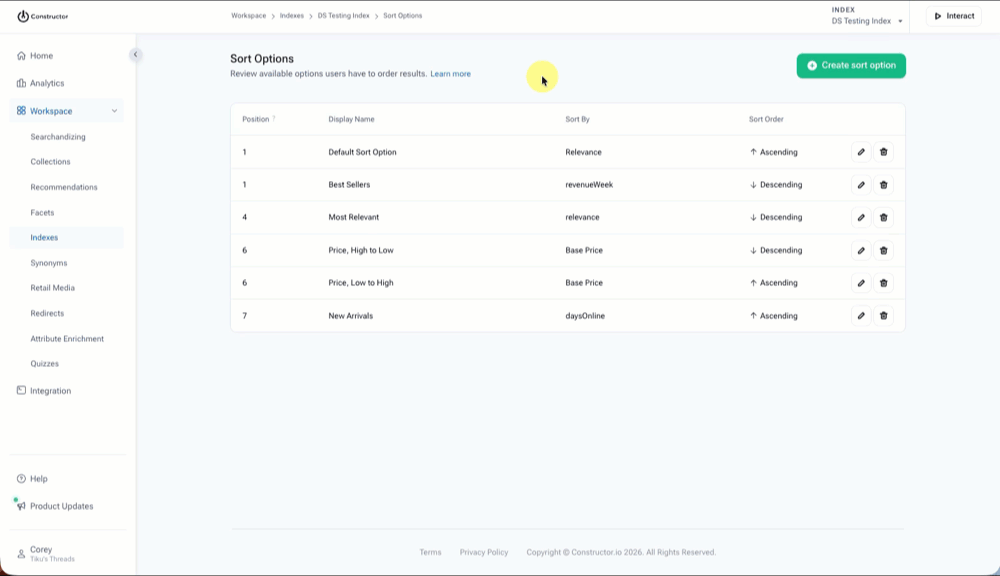Click the Position column help icon

(274, 118)
